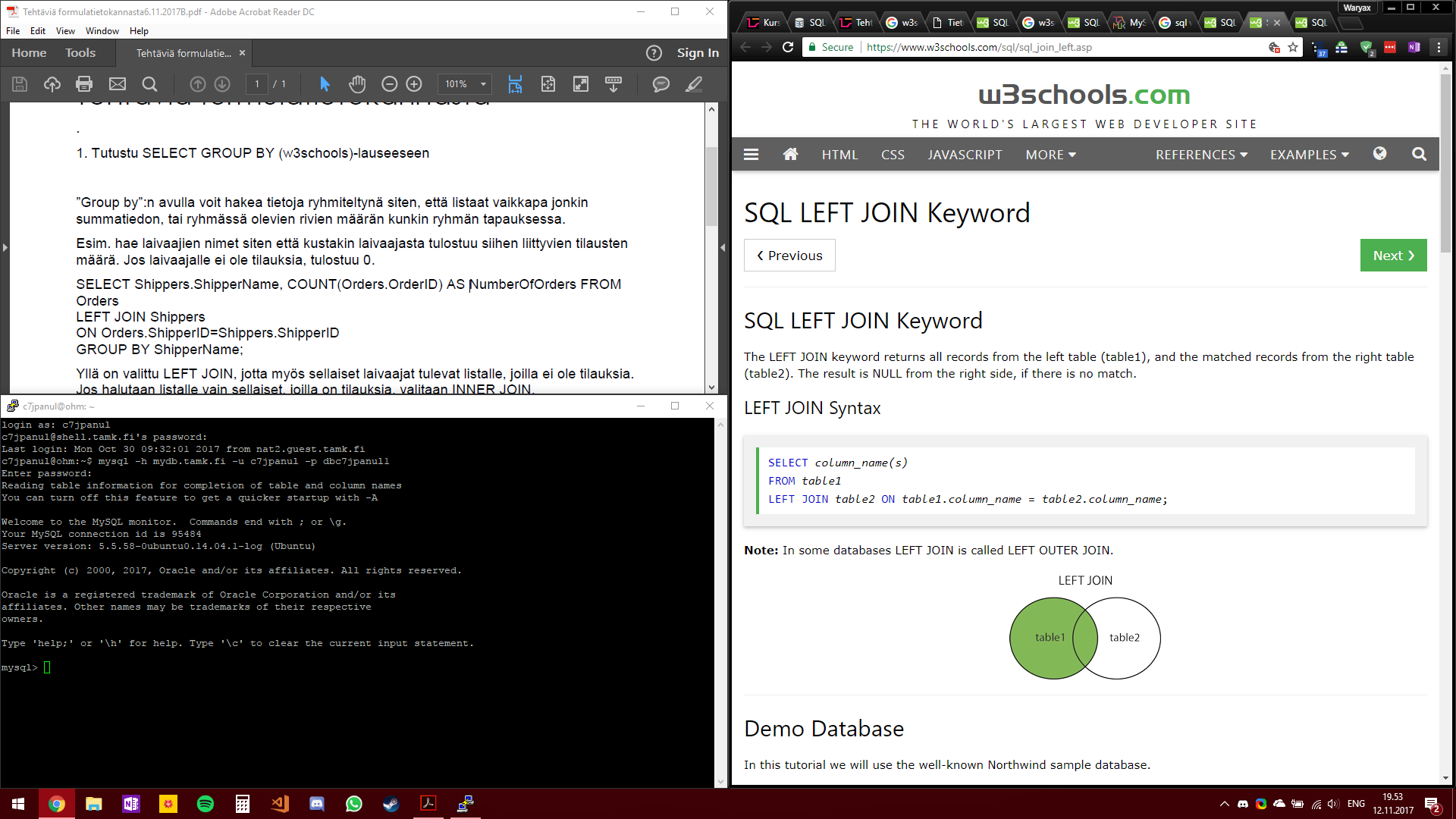Open Spotify from the taskbar
Screen dimensions: 1456x819
coord(206,804)
